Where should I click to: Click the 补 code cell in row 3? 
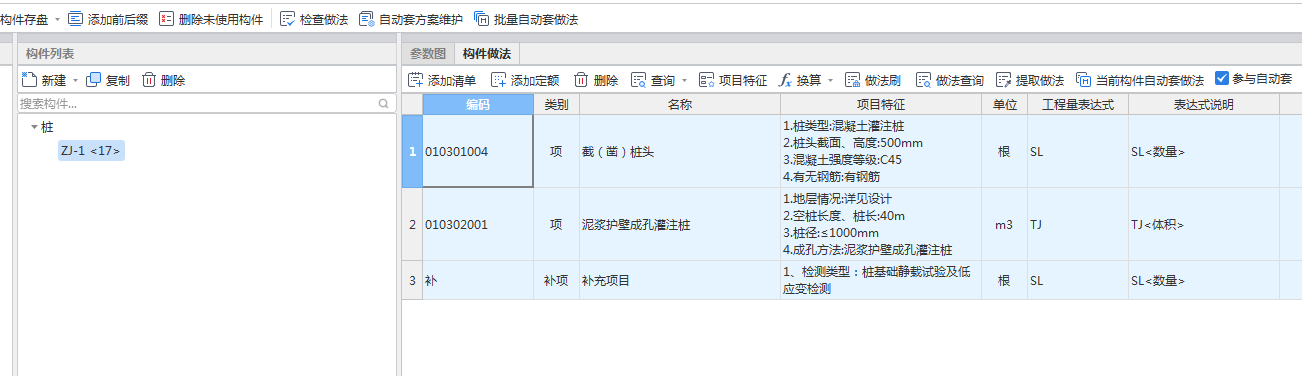coord(478,281)
